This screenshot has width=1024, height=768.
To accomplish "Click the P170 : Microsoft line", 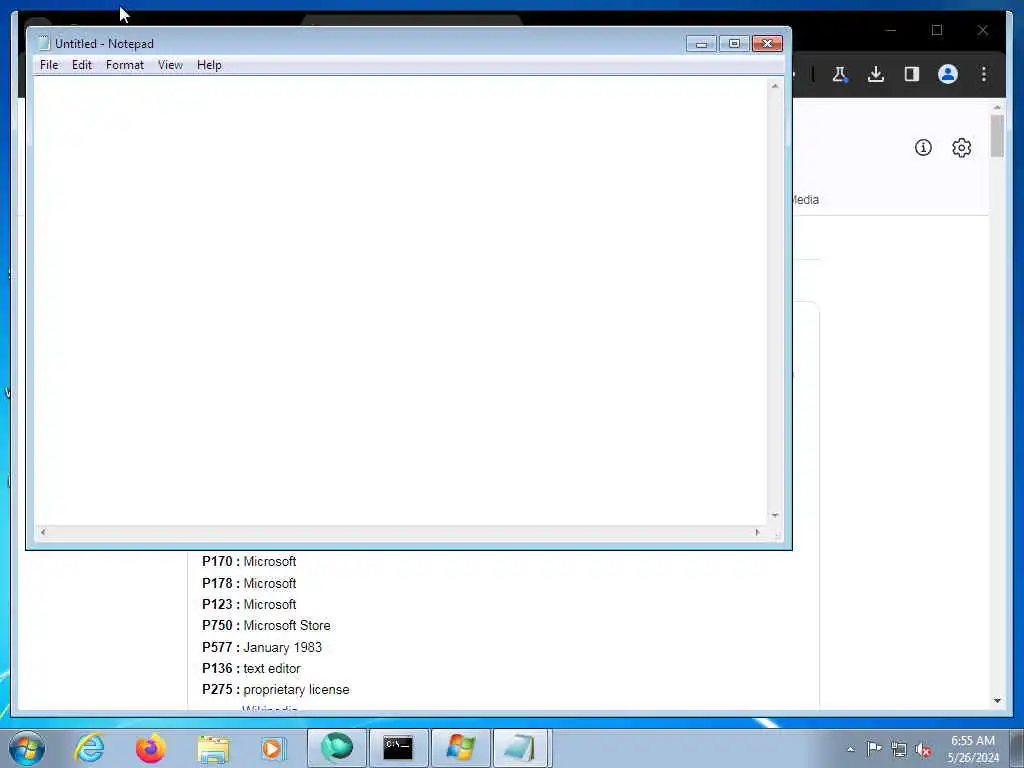I will click(x=249, y=562).
